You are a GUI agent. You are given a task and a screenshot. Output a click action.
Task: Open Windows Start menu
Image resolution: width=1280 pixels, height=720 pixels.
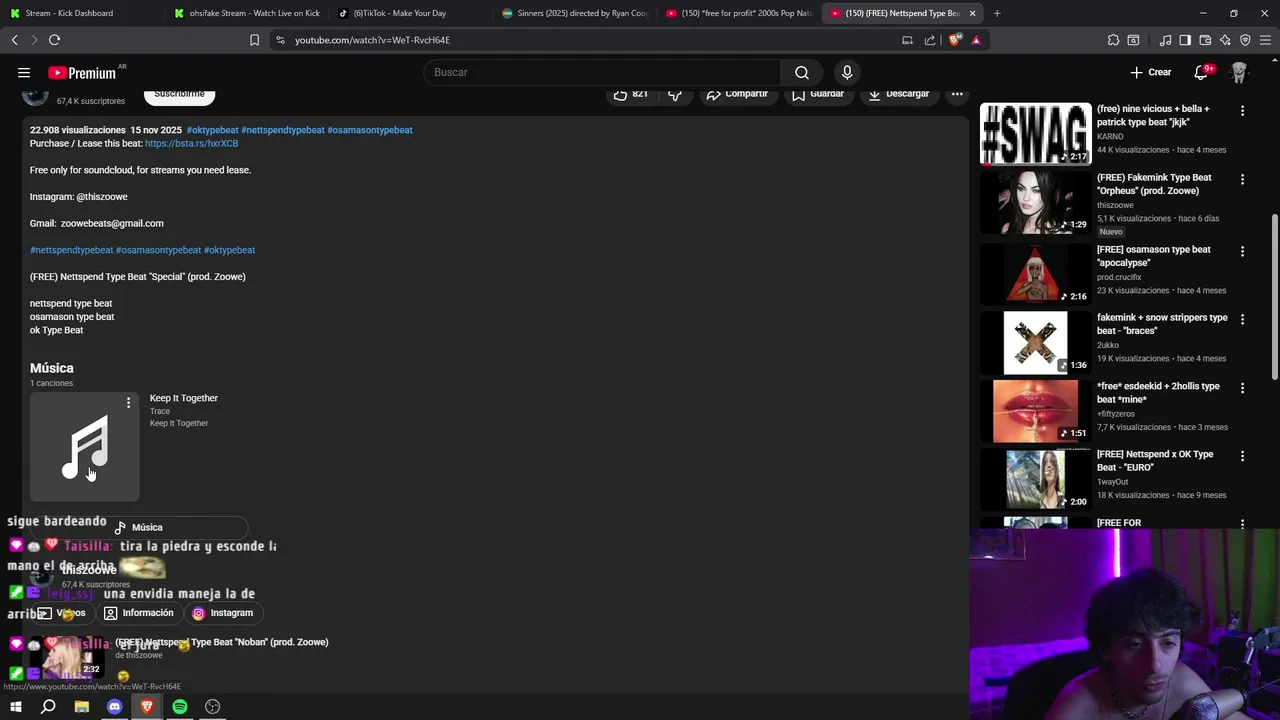tap(15, 707)
